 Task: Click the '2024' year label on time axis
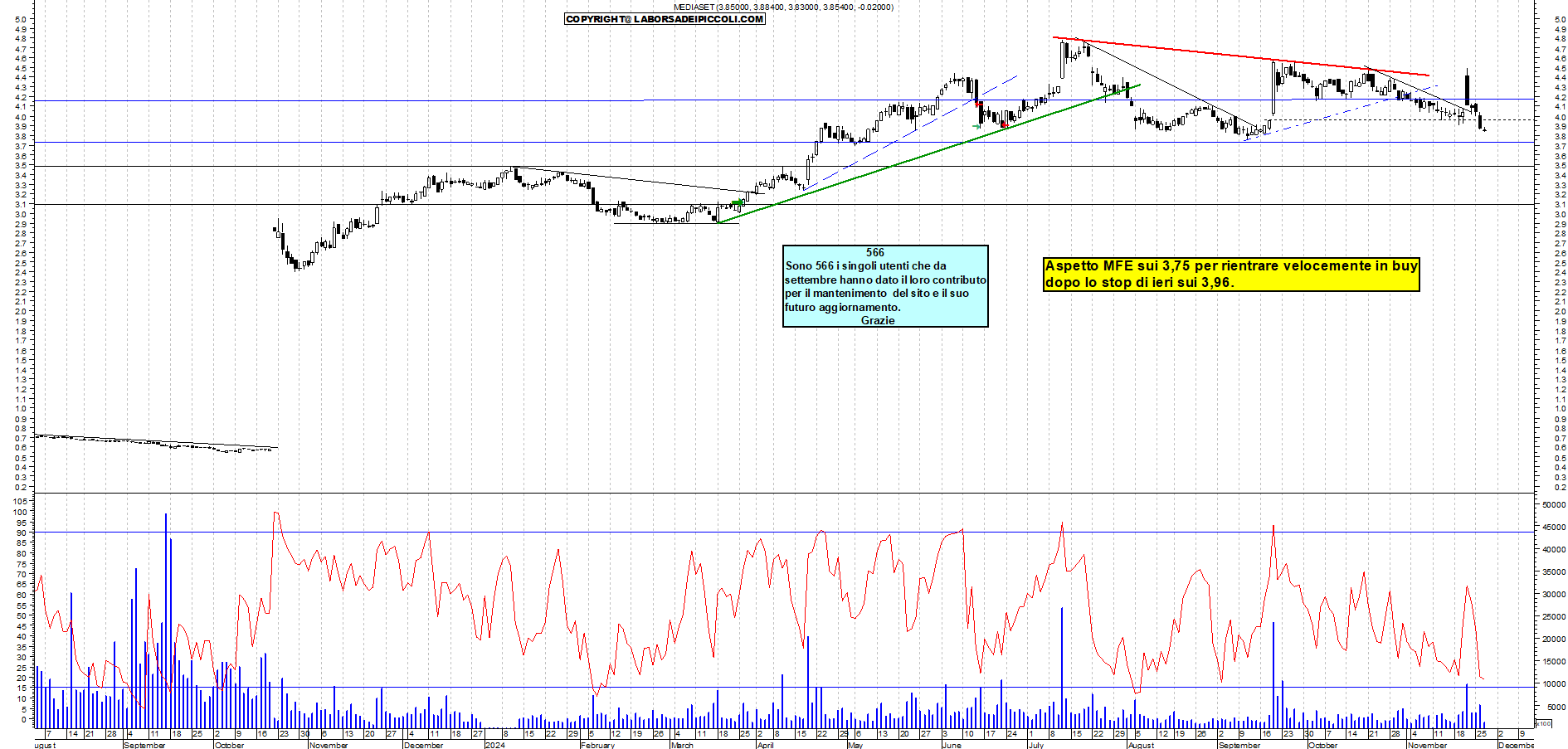494,745
